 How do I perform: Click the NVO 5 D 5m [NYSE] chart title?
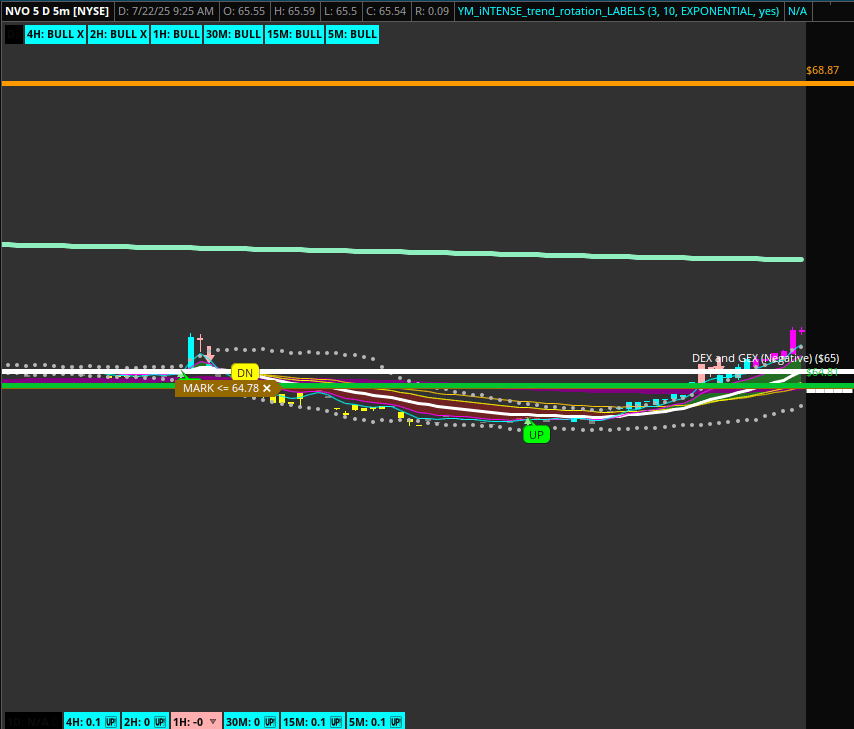click(x=57, y=11)
